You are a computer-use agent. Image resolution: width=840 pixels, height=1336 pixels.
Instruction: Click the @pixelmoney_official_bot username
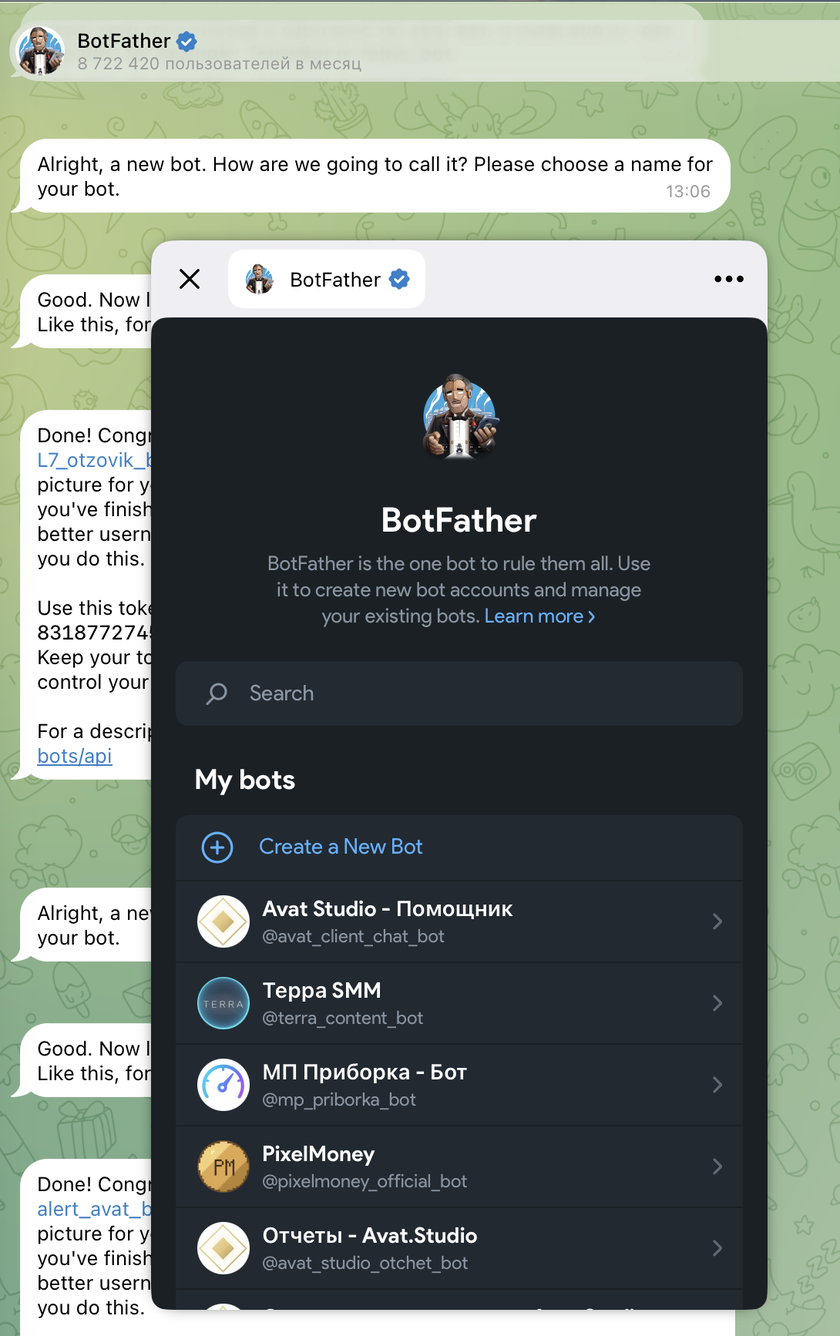tap(365, 1182)
